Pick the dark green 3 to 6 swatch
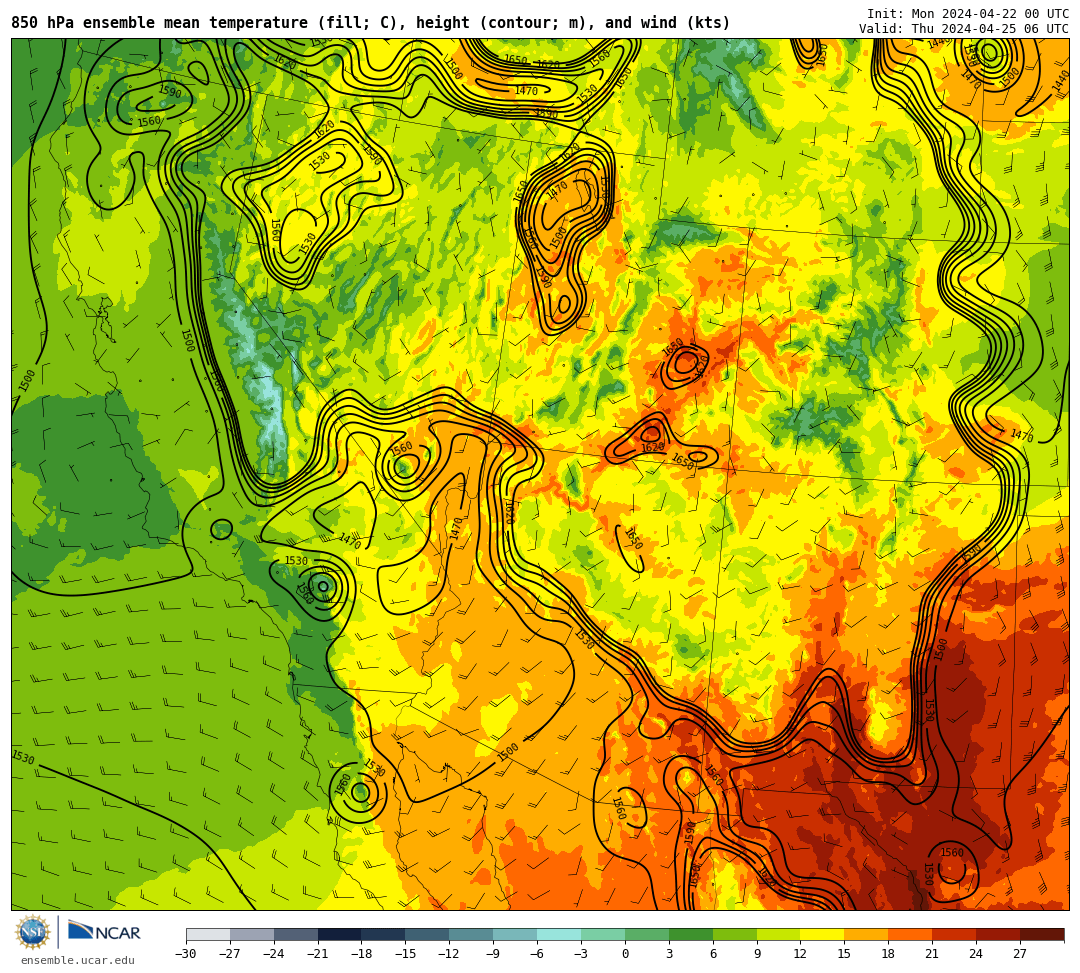This screenshot has width=1080, height=973. pyautogui.click(x=691, y=934)
